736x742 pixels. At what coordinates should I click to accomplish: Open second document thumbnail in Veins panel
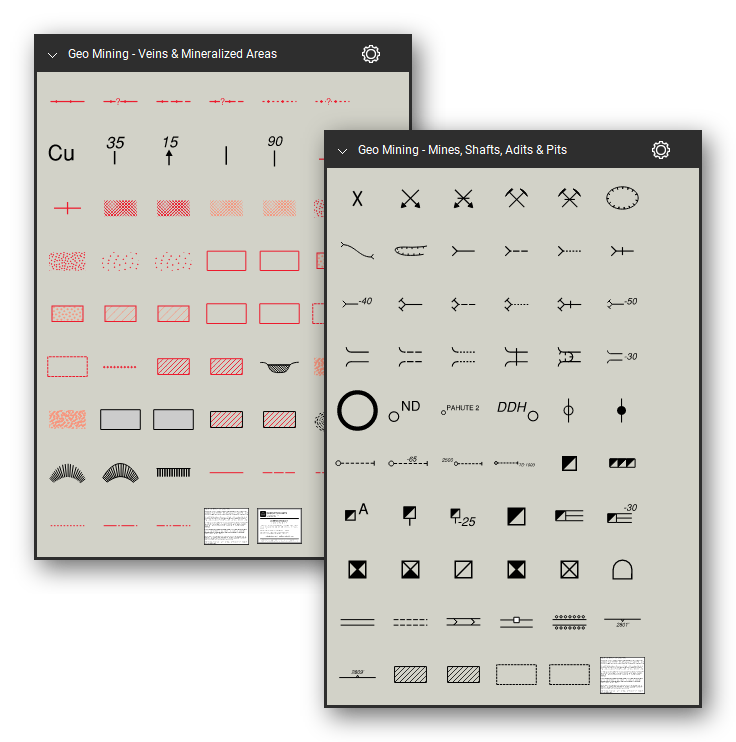pyautogui.click(x=279, y=526)
